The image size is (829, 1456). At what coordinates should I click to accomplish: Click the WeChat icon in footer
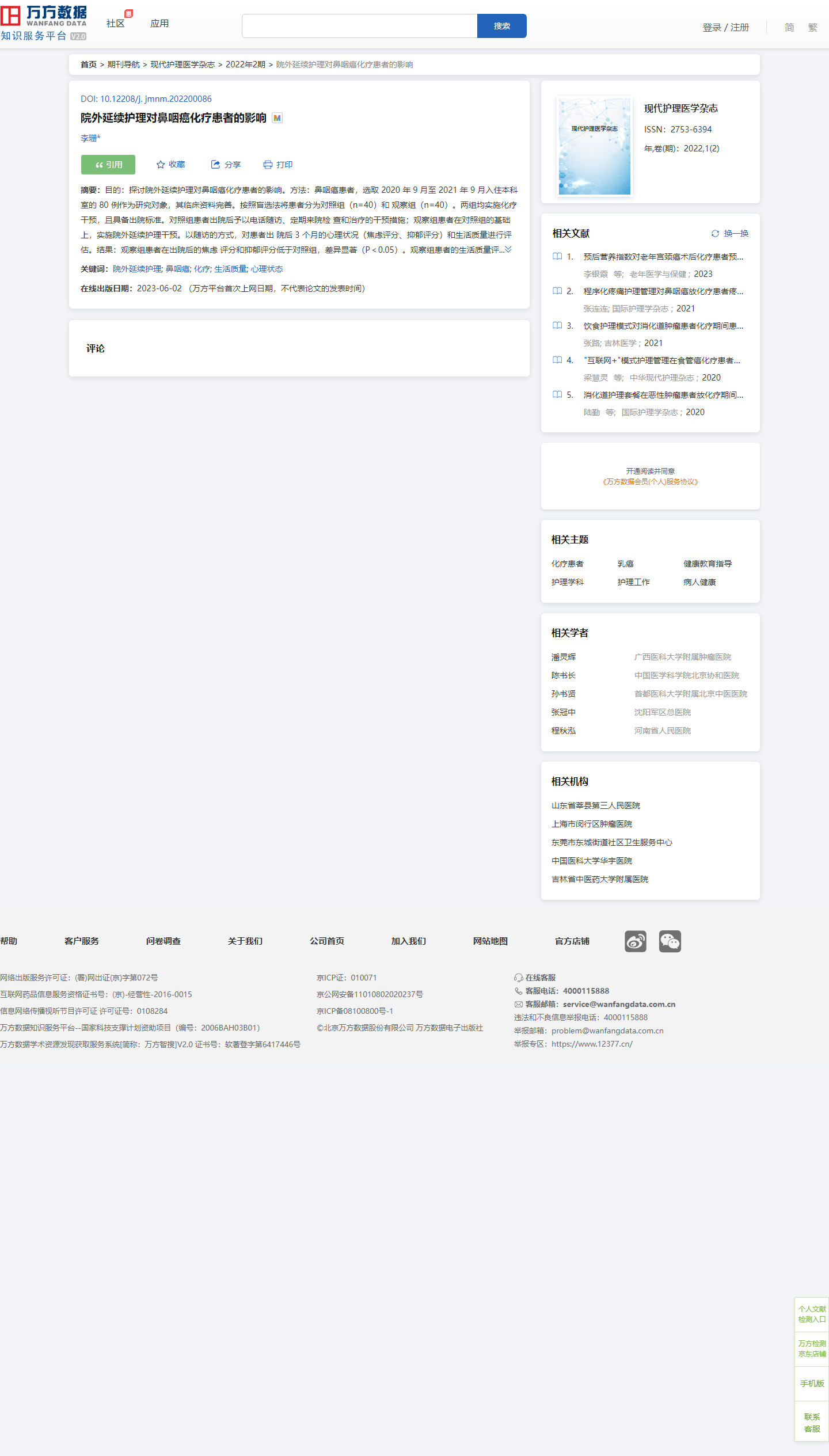(x=670, y=941)
